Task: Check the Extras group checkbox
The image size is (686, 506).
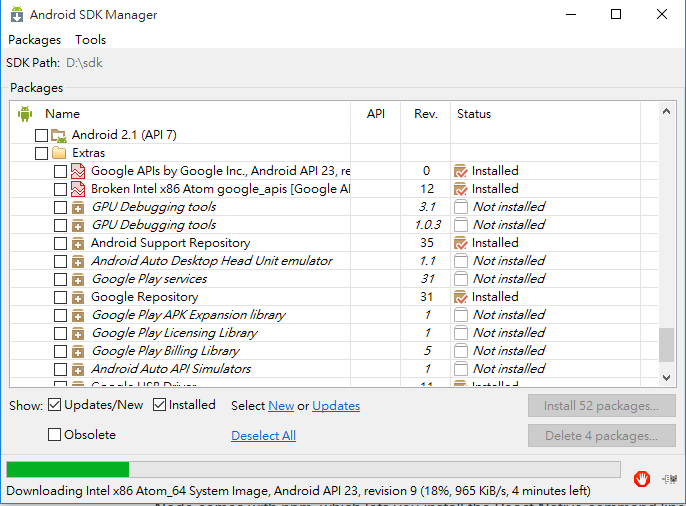Action: coord(41,153)
